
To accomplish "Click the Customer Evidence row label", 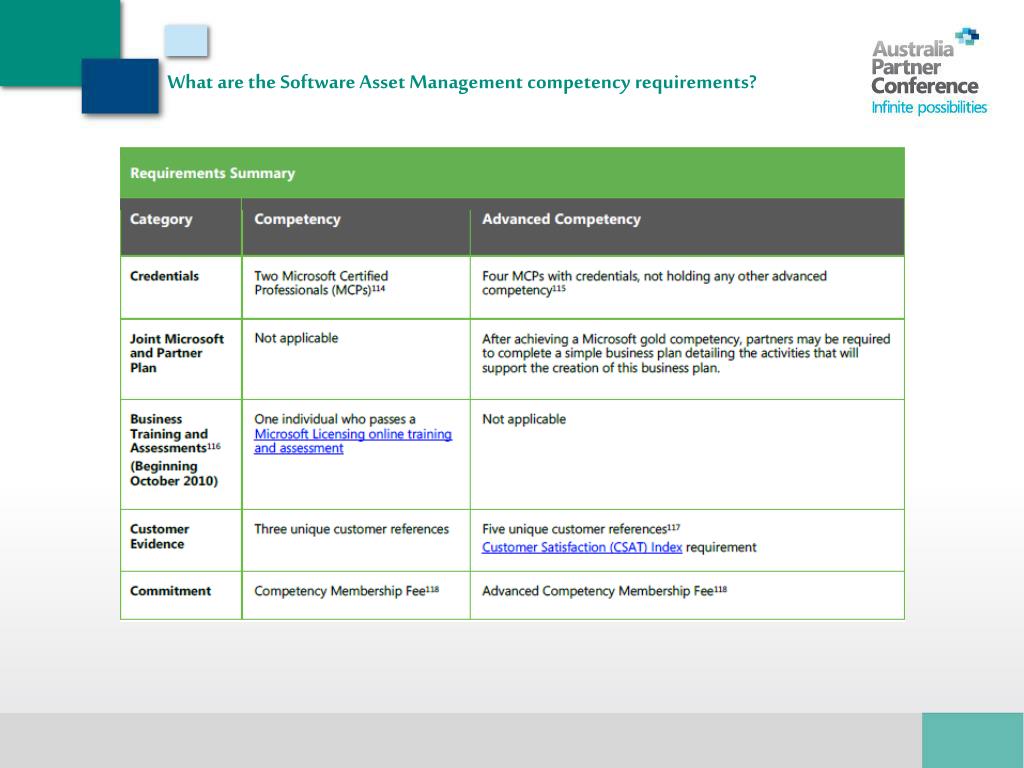I will tap(159, 536).
